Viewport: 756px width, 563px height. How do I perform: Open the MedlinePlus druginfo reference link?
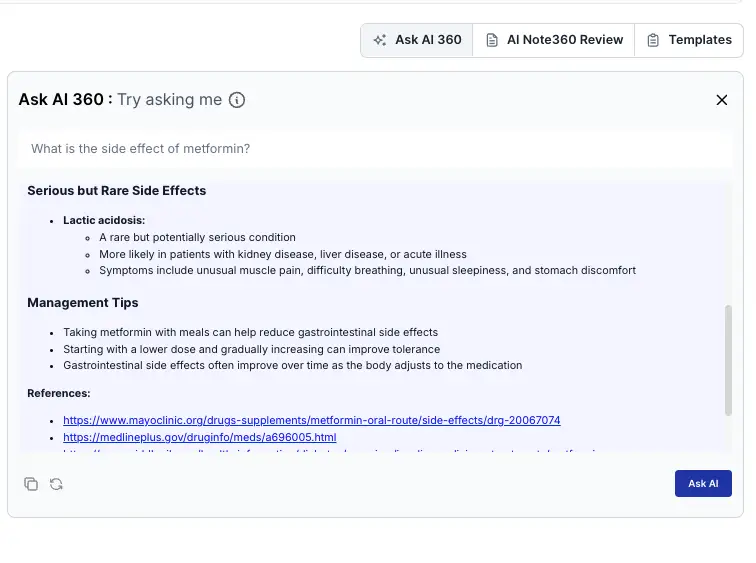coord(199,437)
